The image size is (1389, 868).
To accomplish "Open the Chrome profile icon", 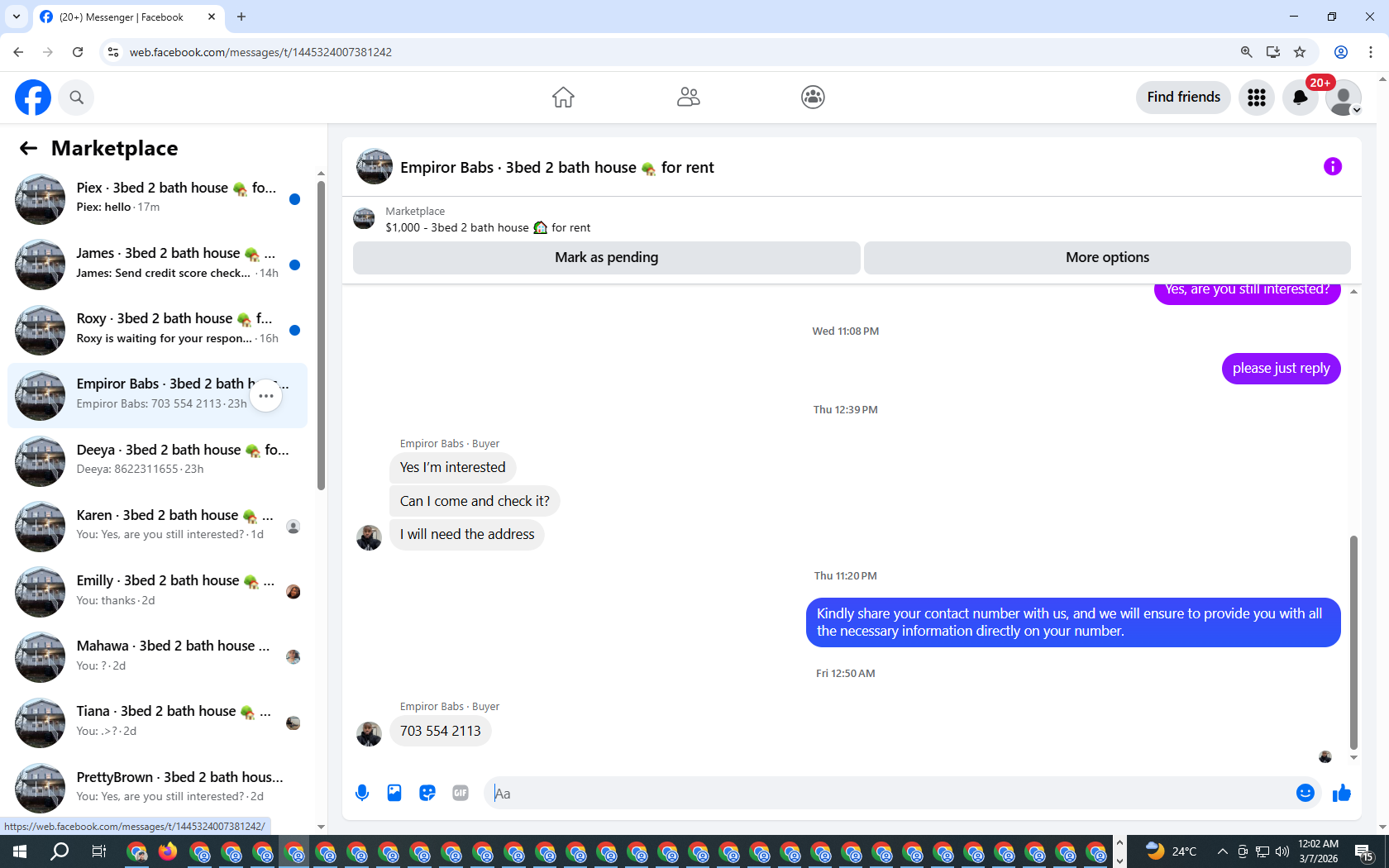I will click(x=1341, y=52).
